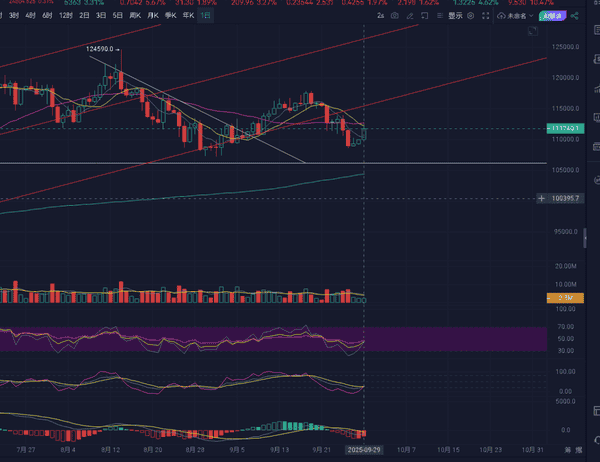The image size is (600, 462).
Task: Select the 12时 interval
Action: click(x=65, y=17)
